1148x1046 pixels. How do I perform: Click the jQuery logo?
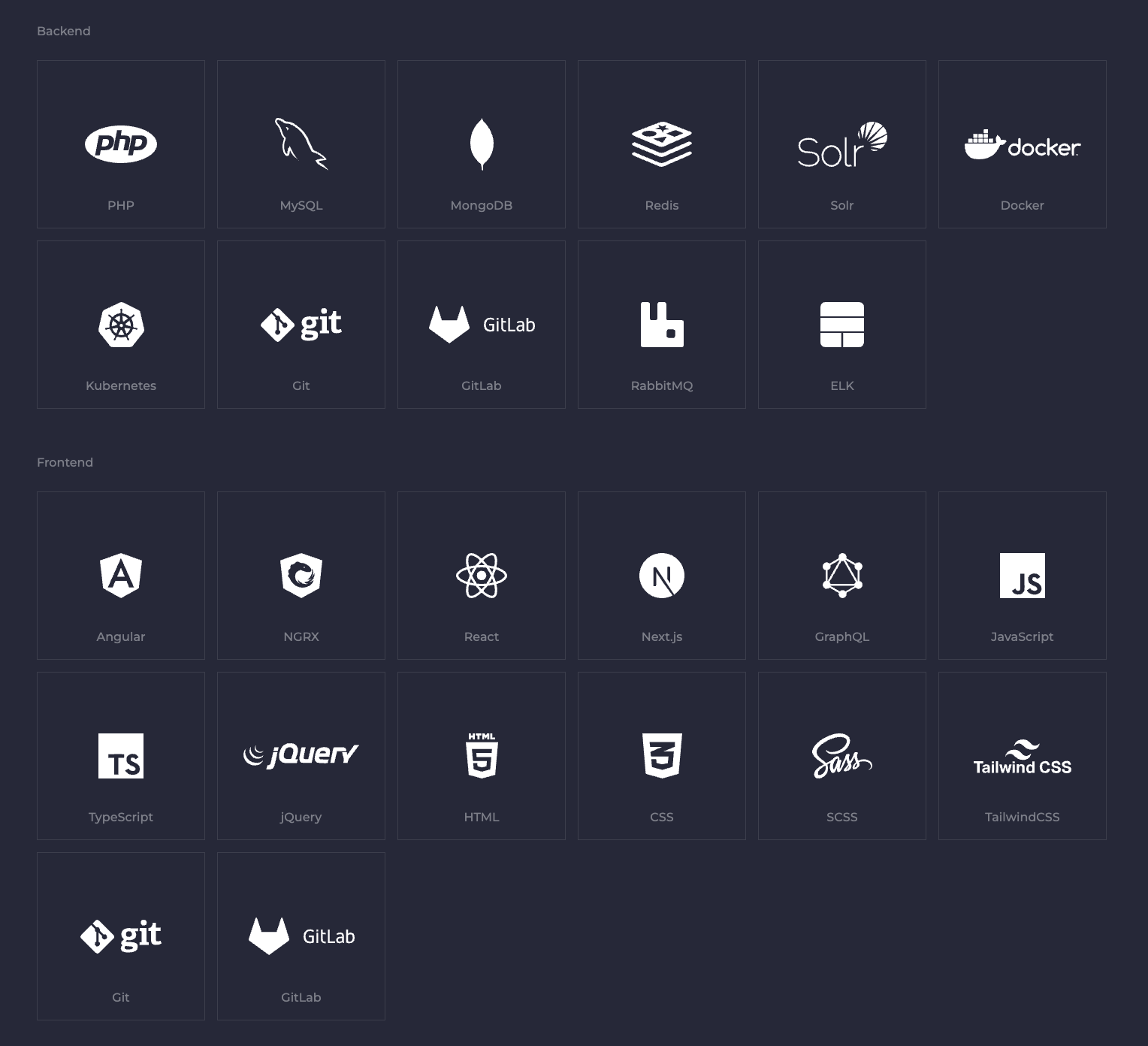301,754
